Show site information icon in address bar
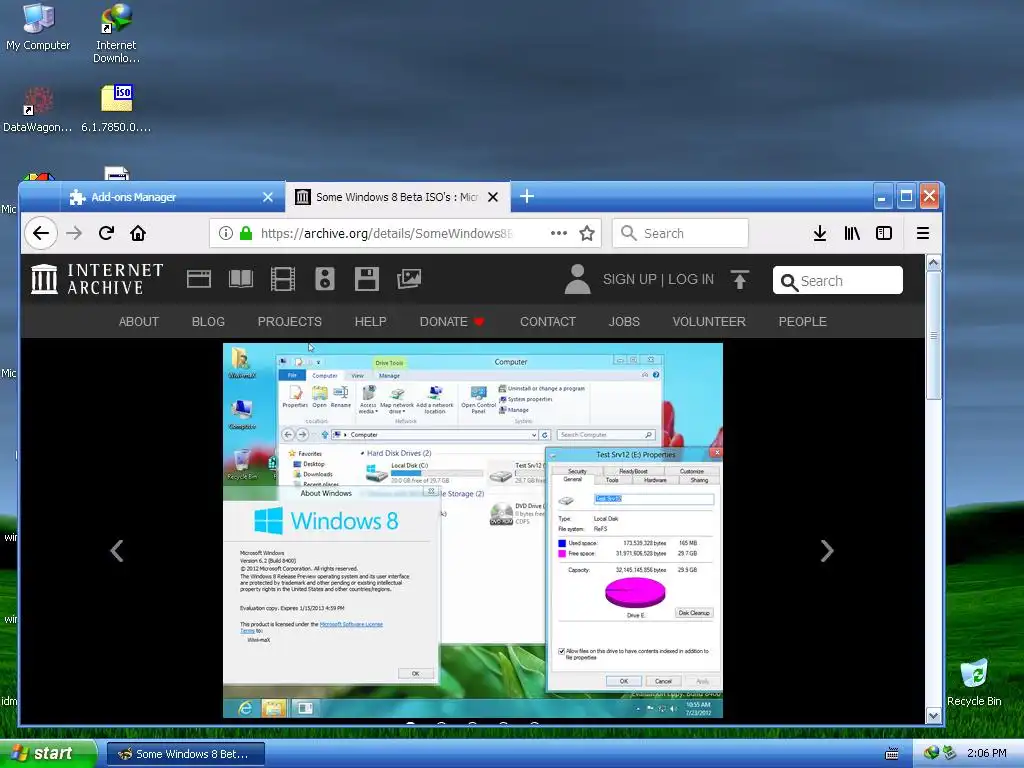1024x768 pixels. coord(226,233)
